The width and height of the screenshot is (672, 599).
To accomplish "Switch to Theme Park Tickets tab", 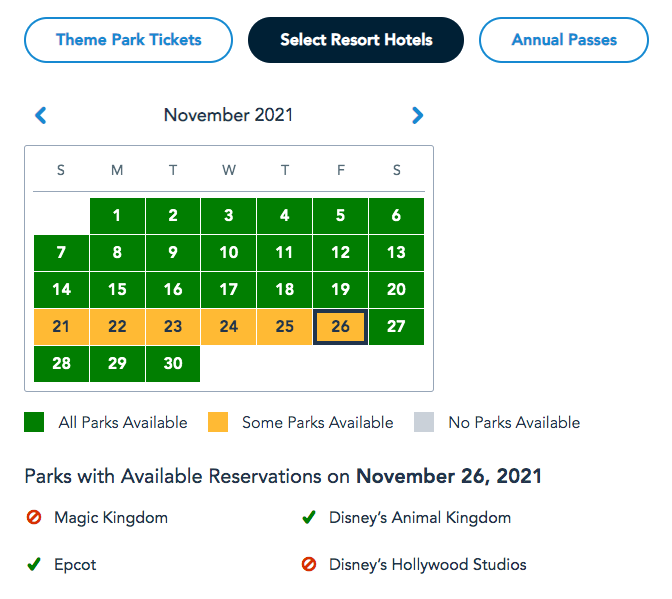I will point(129,40).
